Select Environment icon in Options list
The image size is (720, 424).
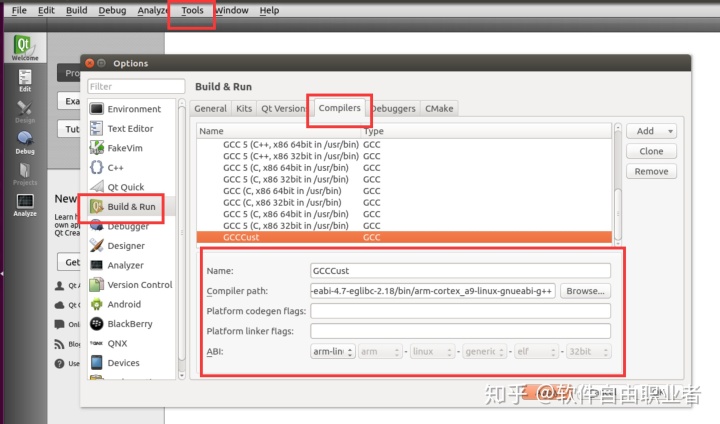click(96, 109)
